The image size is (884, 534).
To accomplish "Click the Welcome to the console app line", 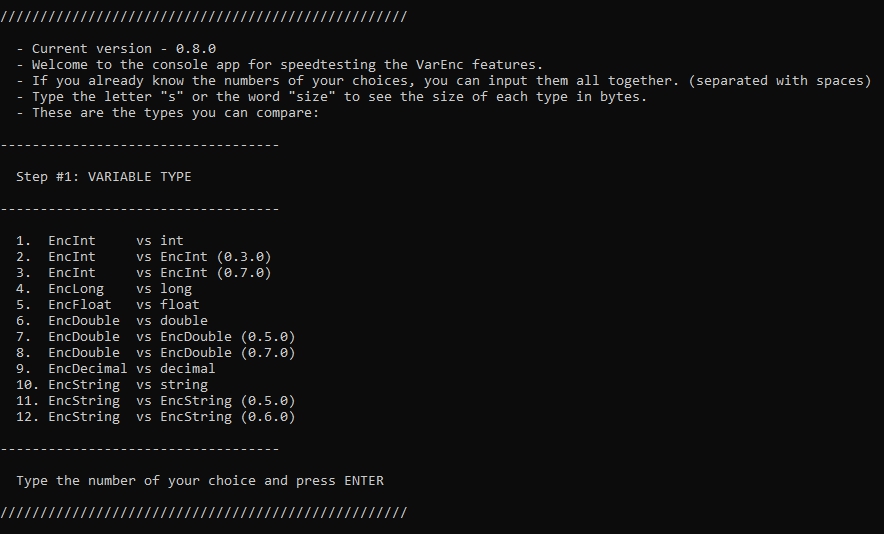I will click(280, 65).
